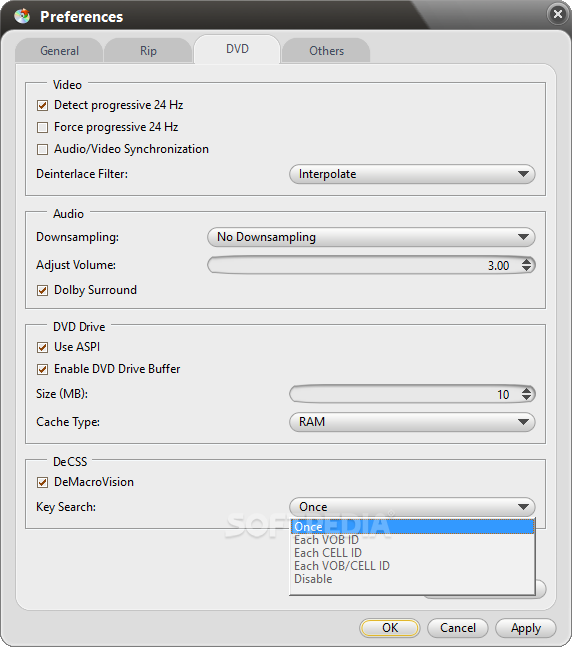Increase Size (MB) with up arrow

pos(526,390)
